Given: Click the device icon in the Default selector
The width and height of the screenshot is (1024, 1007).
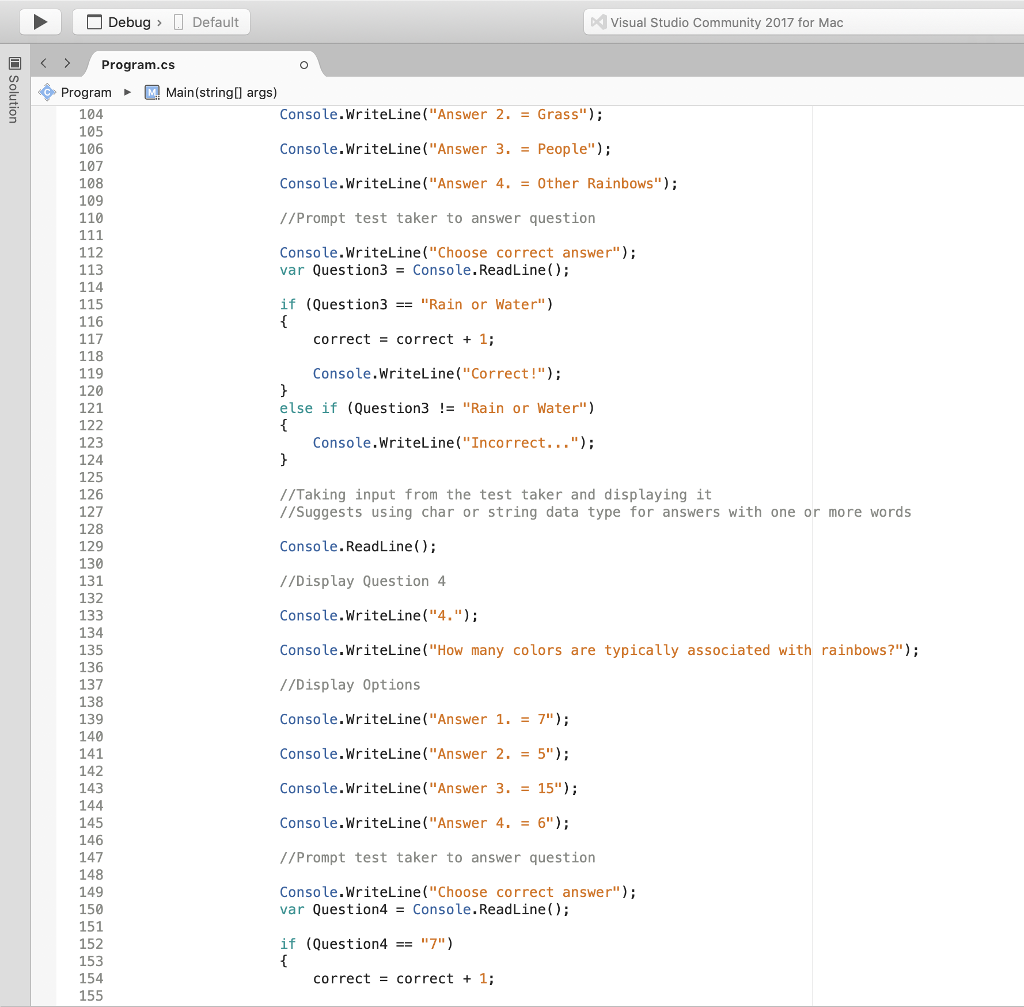Looking at the screenshot, I should click(176, 21).
